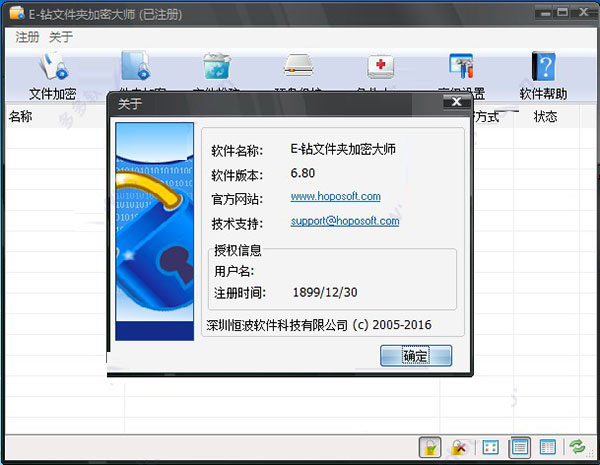The image size is (600, 465).
Task: Click the padlock with red X icon
Action: 458,447
